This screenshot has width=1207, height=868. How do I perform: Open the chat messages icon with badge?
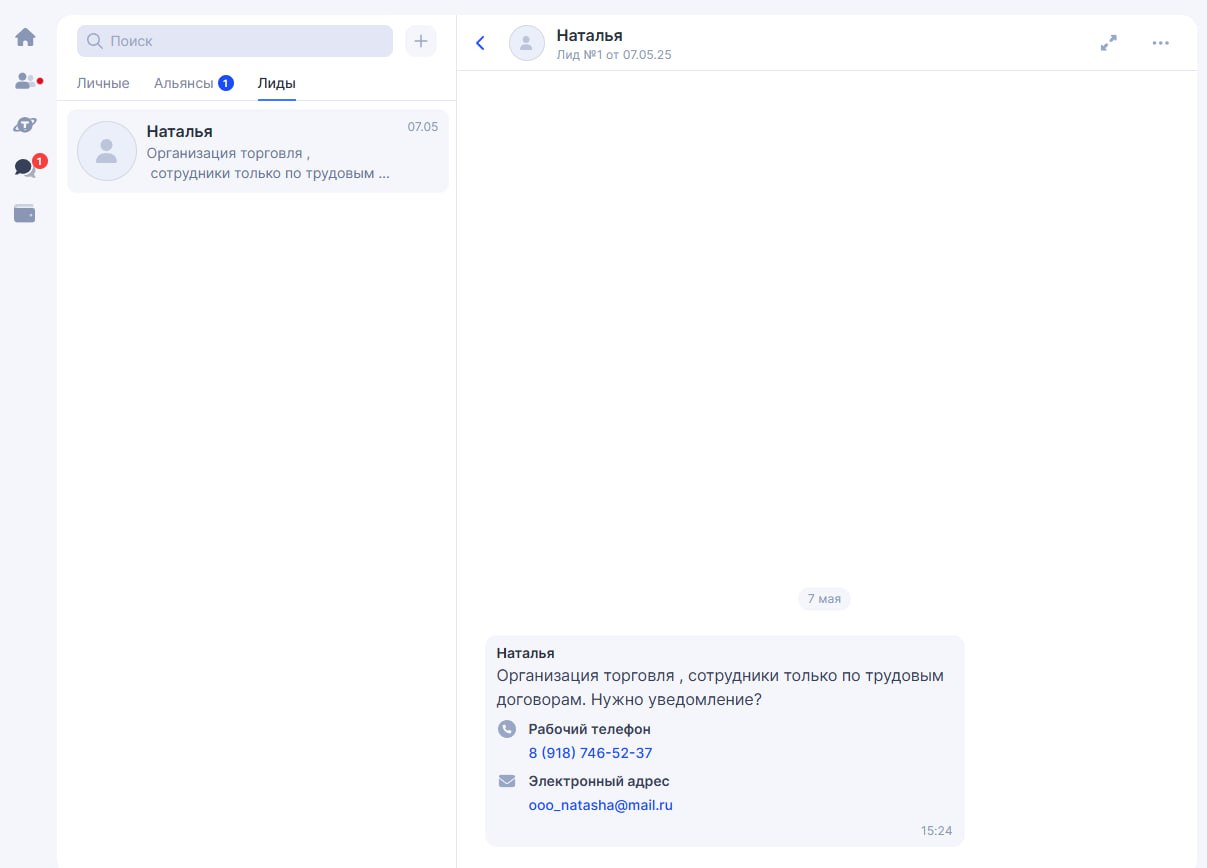click(x=25, y=168)
